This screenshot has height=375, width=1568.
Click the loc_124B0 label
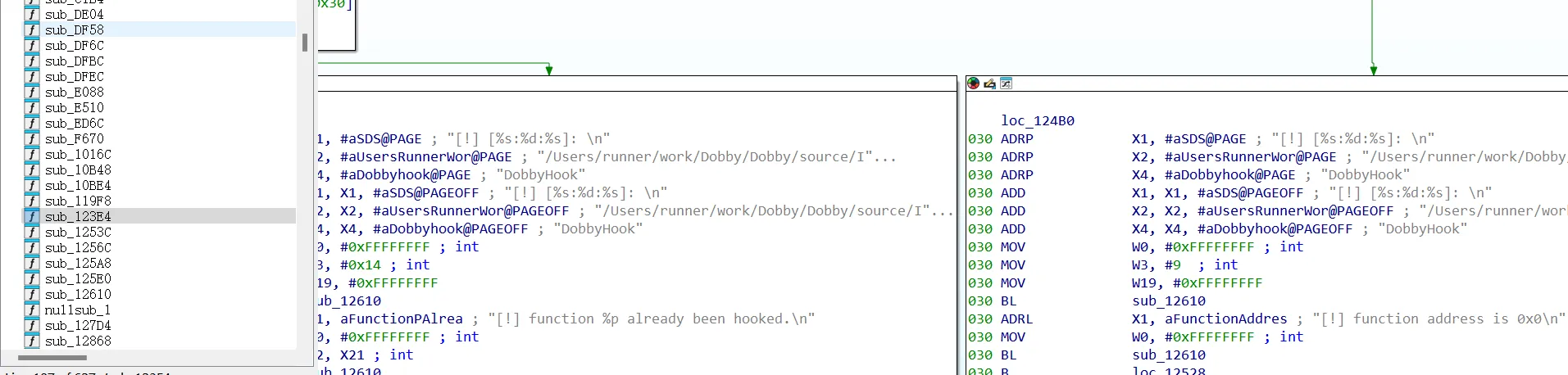tap(1037, 121)
